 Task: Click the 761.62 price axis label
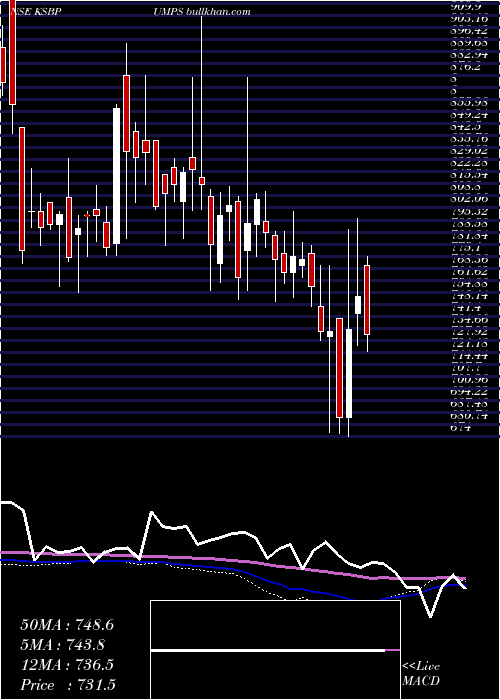(470, 271)
